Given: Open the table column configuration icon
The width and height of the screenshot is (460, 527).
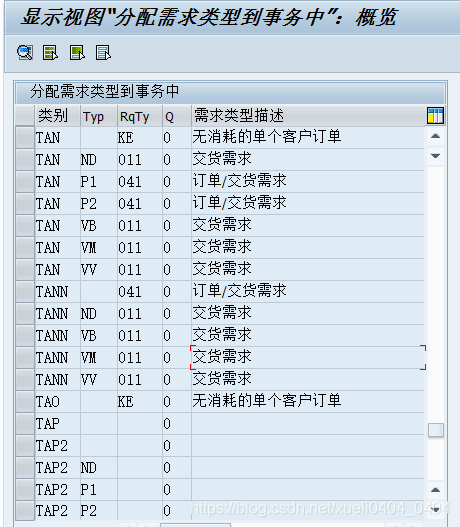Looking at the screenshot, I should coord(435,116).
